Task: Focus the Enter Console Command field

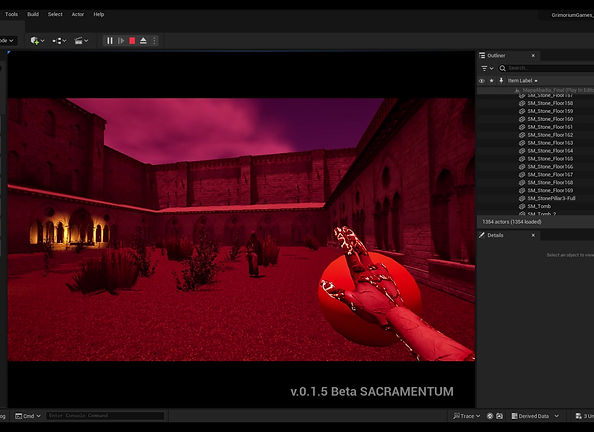Action: (x=105, y=416)
